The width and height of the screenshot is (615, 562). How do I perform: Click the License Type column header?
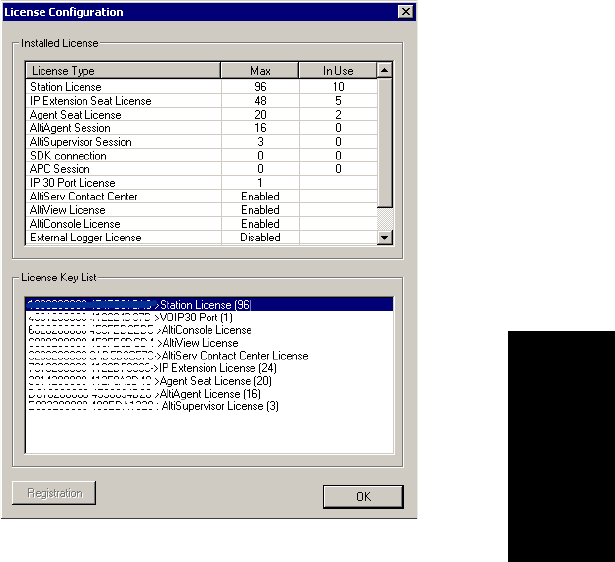tap(123, 71)
